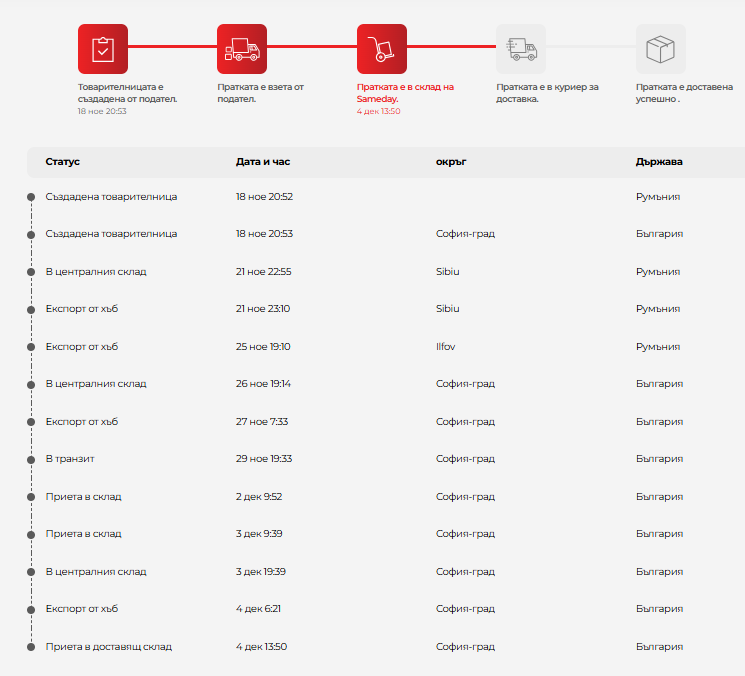Click the Приета в доставящ склад status row
Screen dimensions: 745x676
[x=108, y=647]
